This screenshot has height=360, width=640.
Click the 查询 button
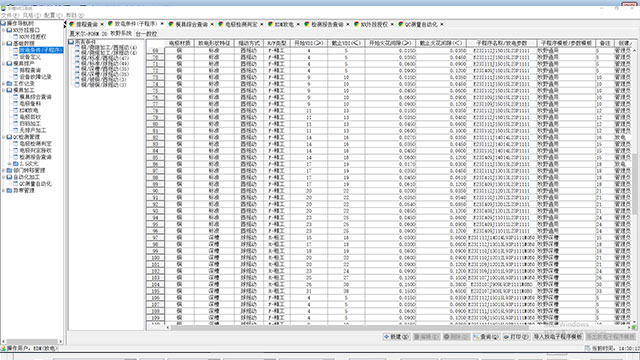(486, 337)
